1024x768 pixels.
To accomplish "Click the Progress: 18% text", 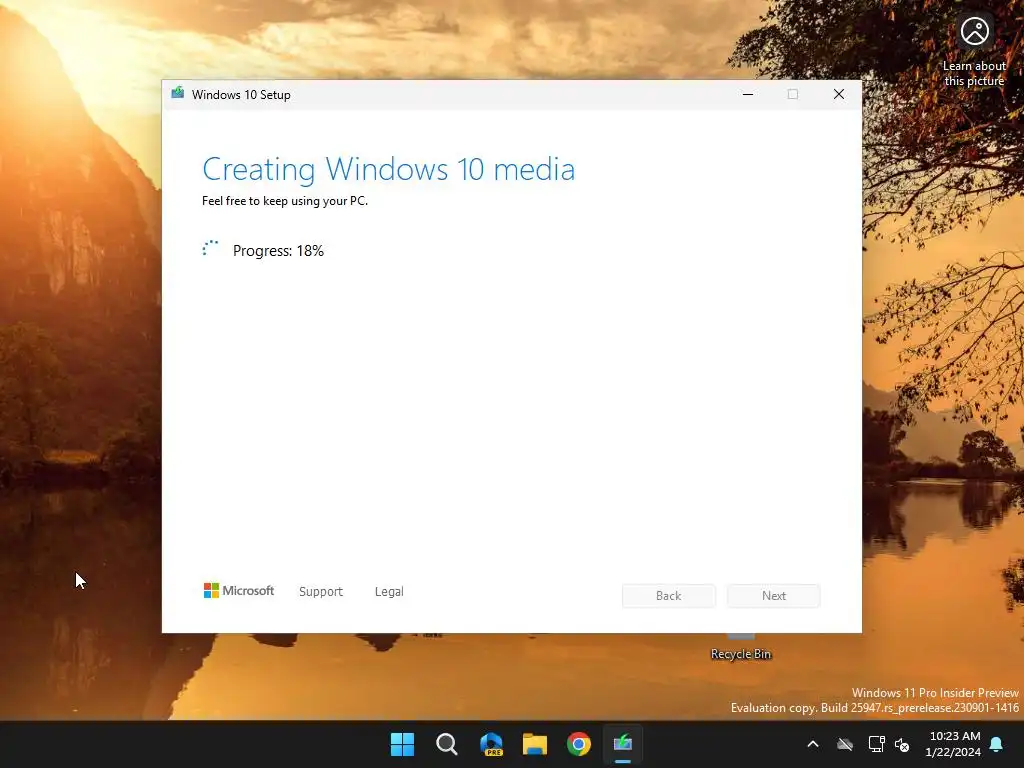I will pos(278,251).
